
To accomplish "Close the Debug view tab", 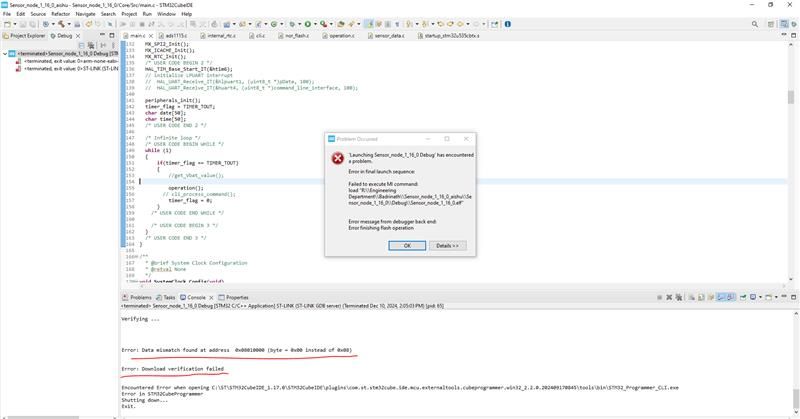I will click(78, 36).
